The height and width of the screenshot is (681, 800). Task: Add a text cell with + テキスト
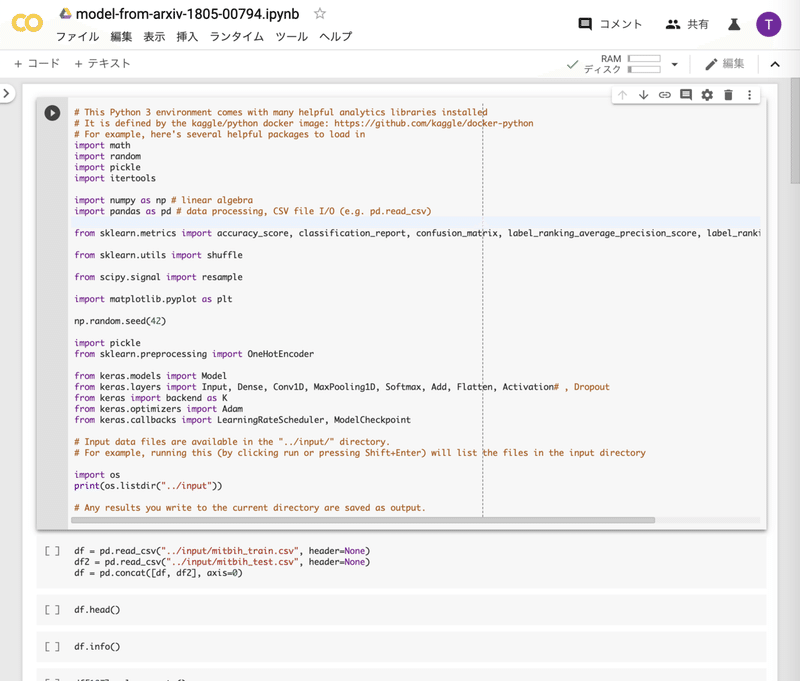(x=103, y=63)
